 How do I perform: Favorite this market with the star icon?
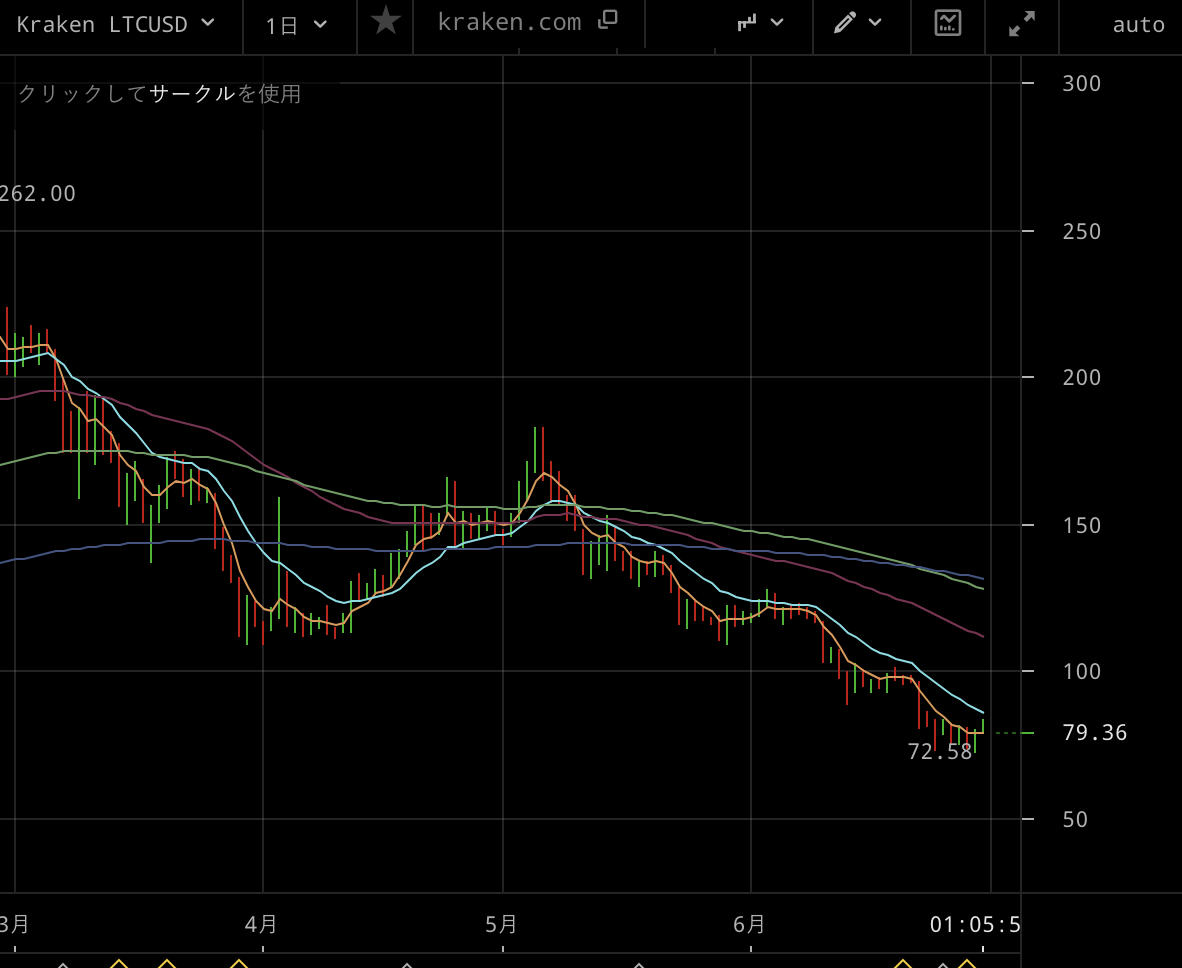(386, 21)
